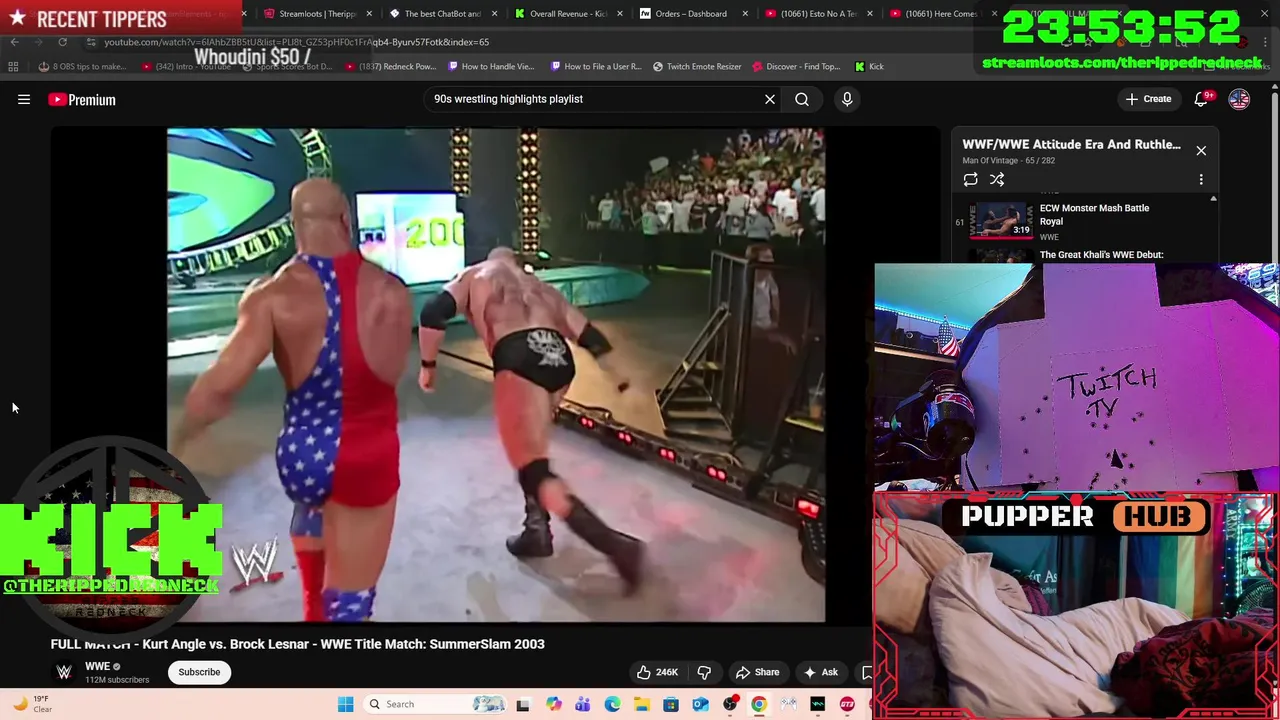Subscribe to the WWE channel
This screenshot has width=1280, height=720.
pos(199,672)
